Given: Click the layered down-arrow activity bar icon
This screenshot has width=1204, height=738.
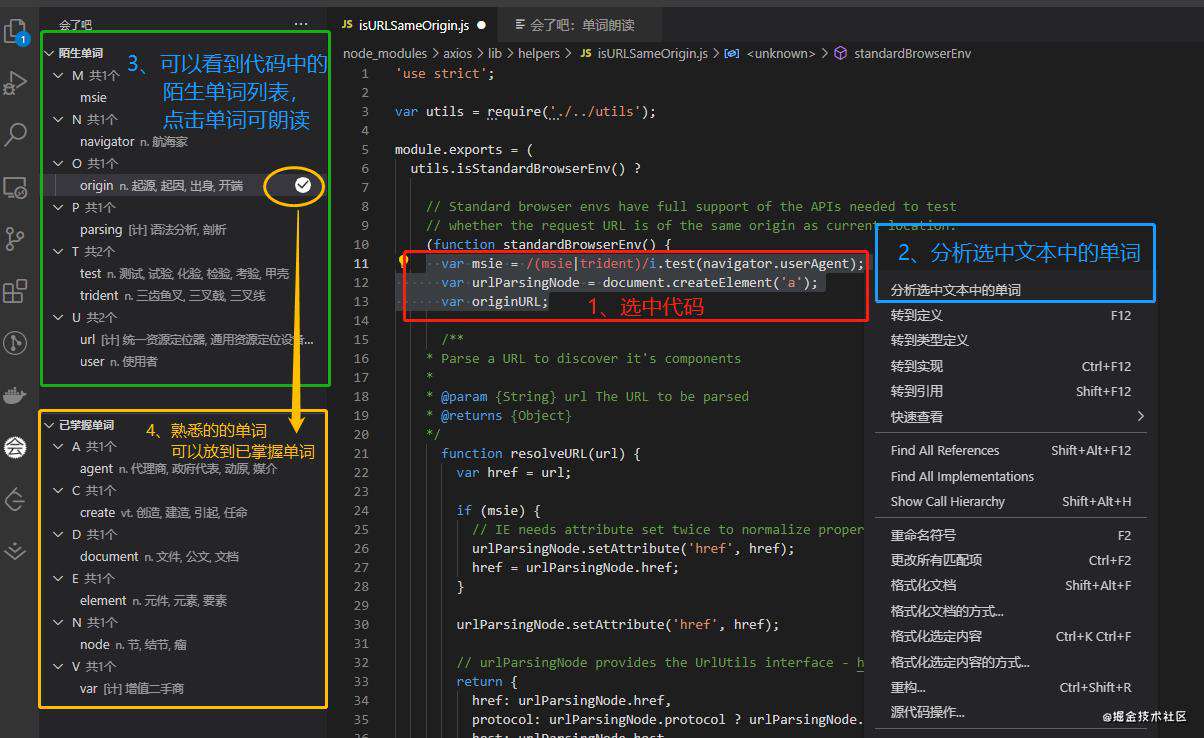Looking at the screenshot, I should (x=16, y=551).
